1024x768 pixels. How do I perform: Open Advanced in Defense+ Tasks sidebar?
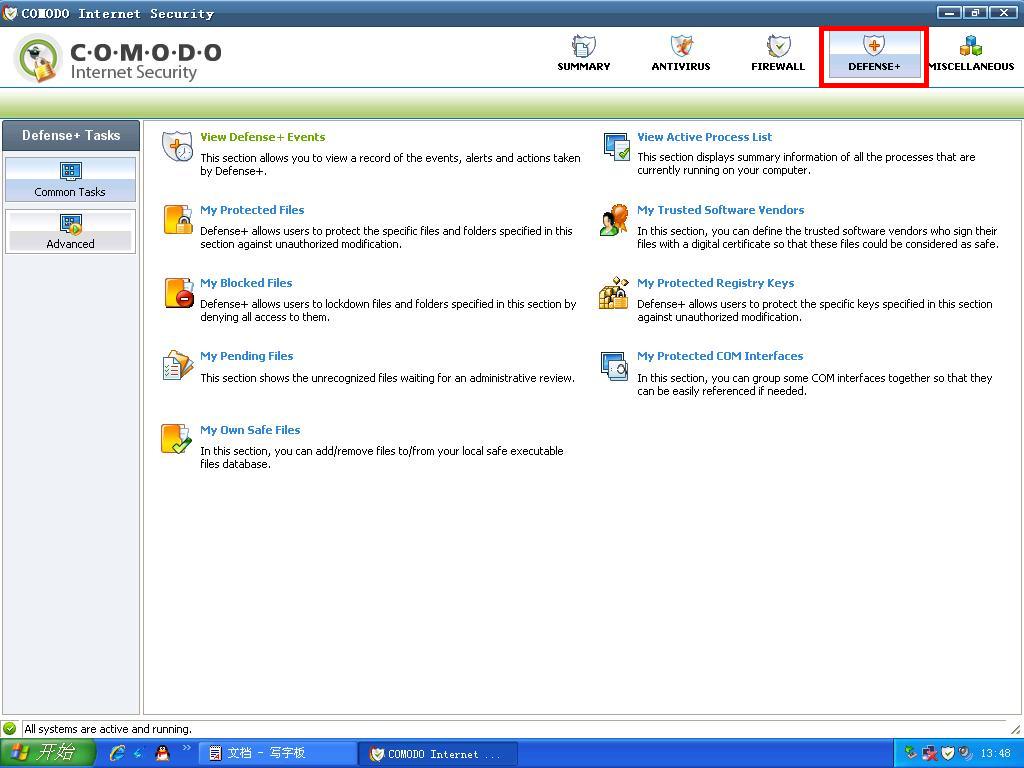click(71, 231)
